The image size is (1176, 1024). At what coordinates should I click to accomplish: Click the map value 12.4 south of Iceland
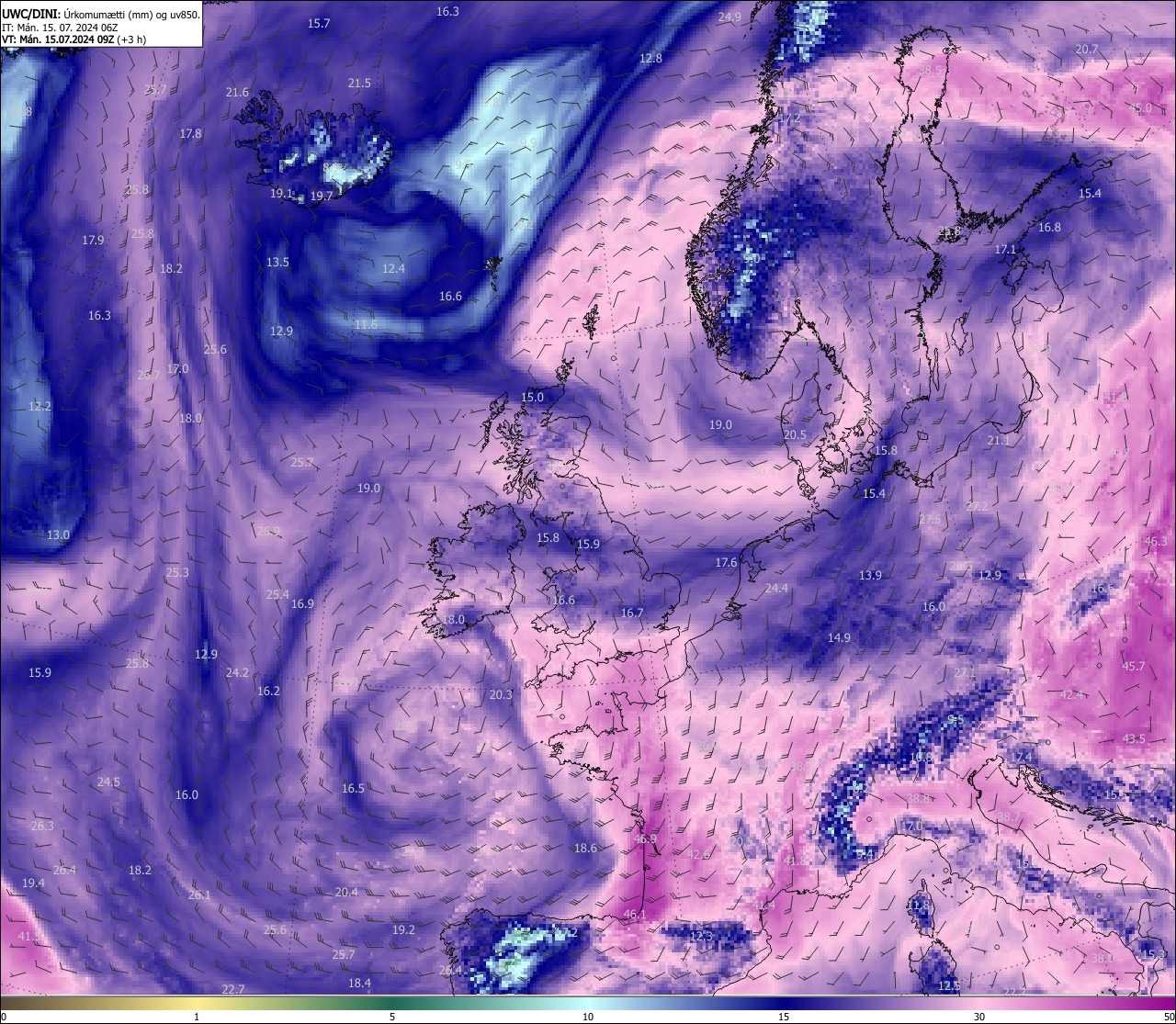click(x=393, y=268)
